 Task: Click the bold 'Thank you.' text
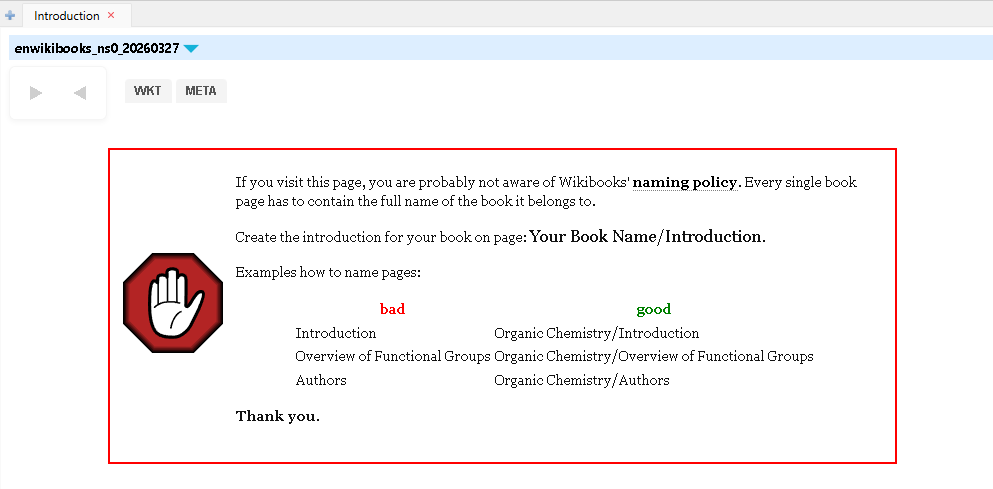277,416
